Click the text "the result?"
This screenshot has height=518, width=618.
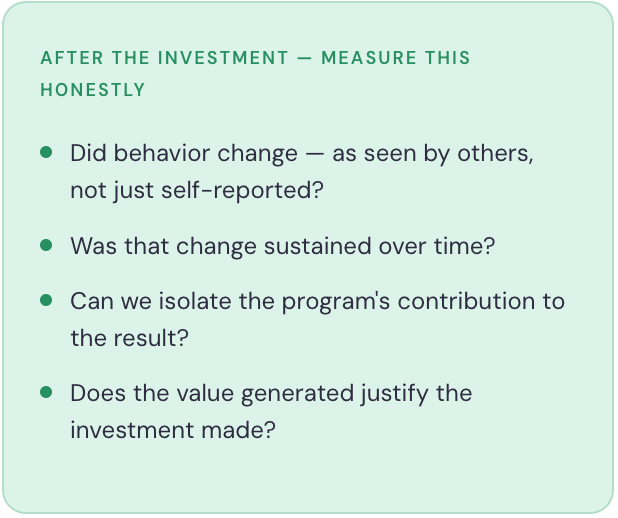[x=129, y=337]
